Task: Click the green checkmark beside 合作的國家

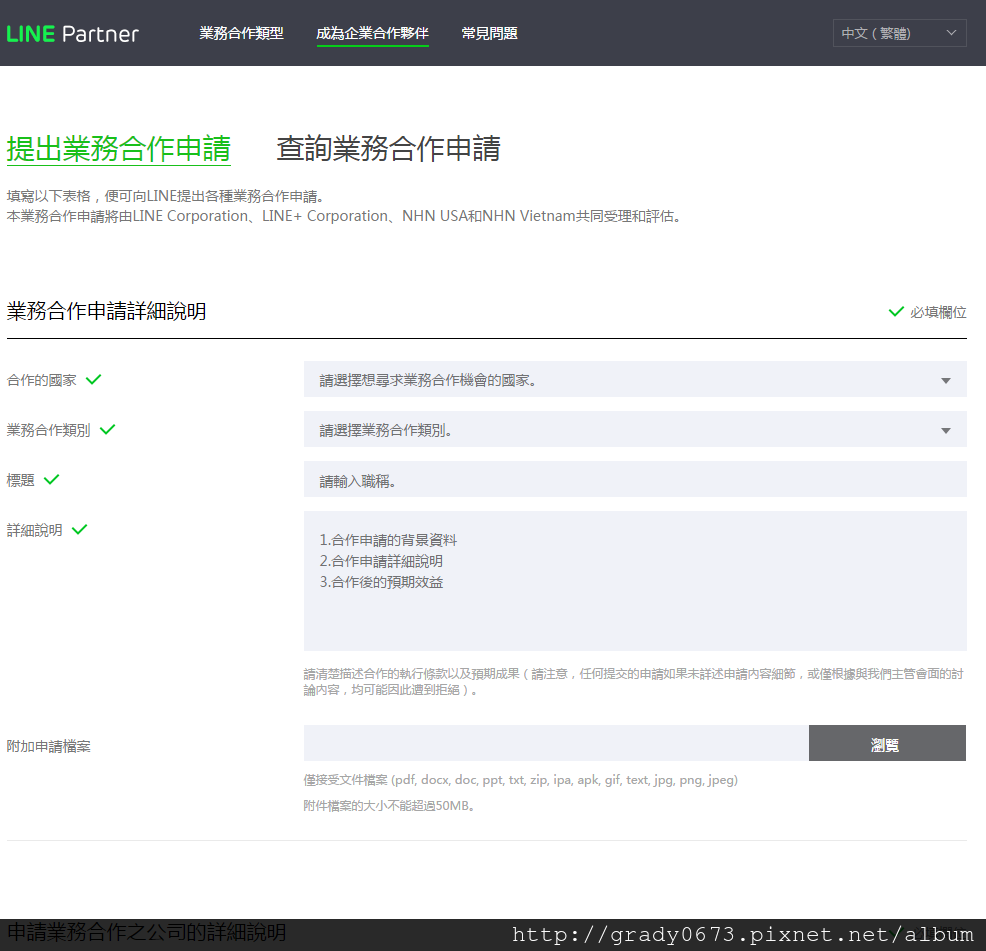Action: (x=94, y=379)
